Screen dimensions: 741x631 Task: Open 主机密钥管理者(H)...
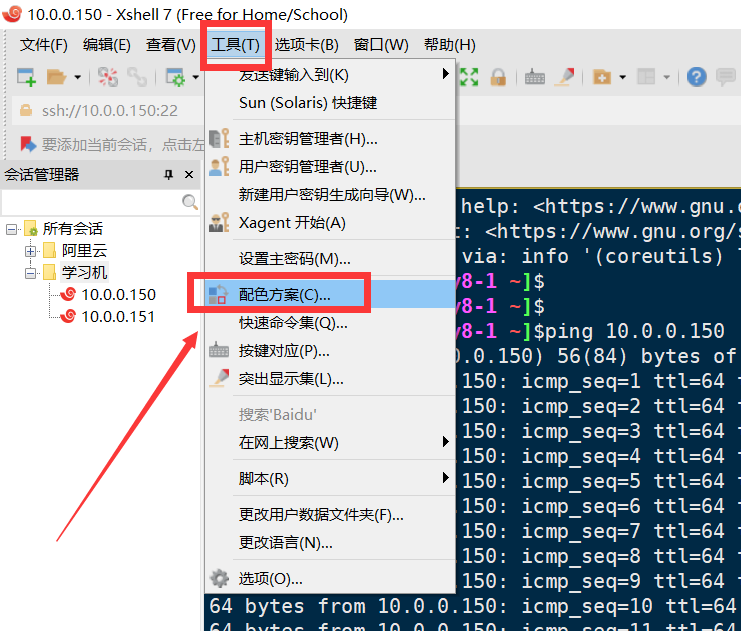point(330,139)
